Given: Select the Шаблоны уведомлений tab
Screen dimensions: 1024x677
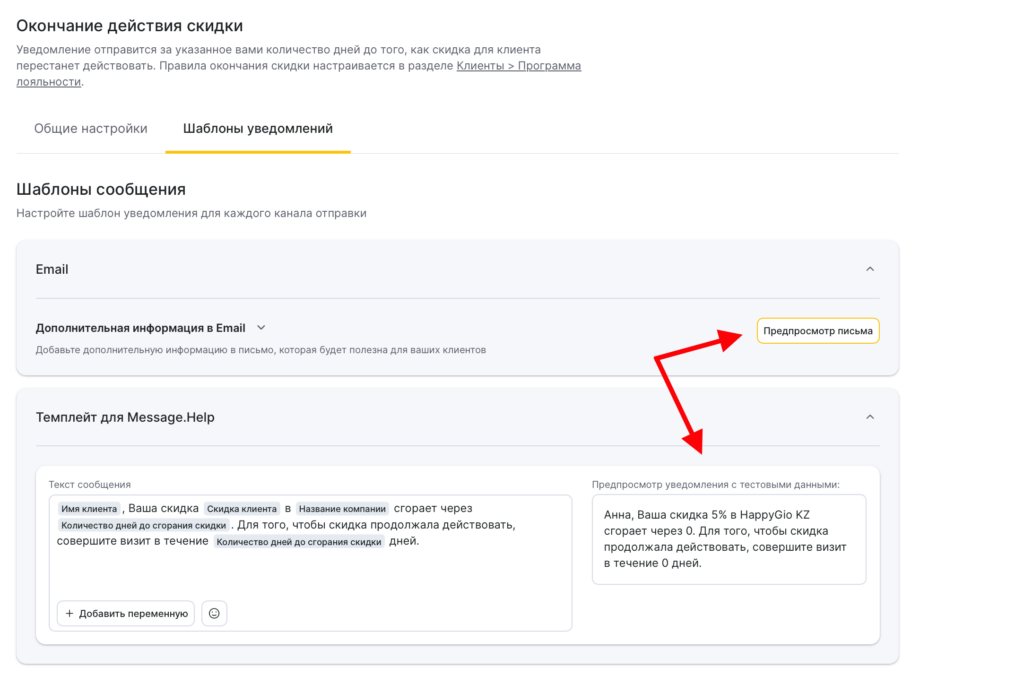Looking at the screenshot, I should [258, 129].
